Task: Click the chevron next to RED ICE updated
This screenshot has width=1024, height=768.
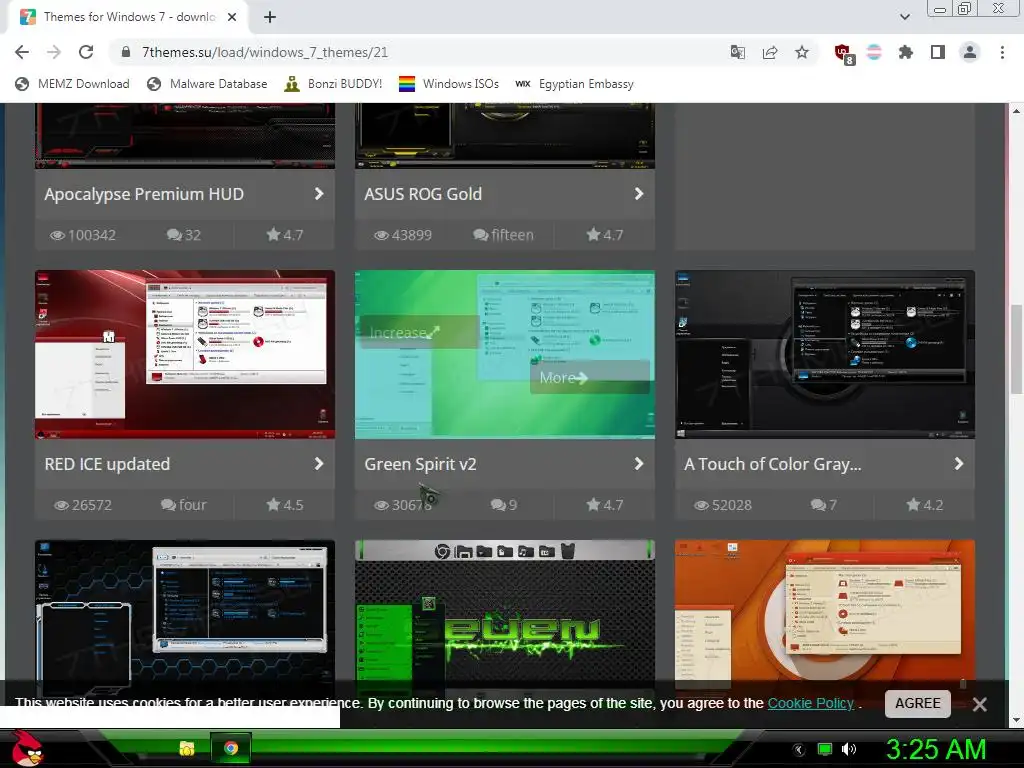Action: [319, 464]
